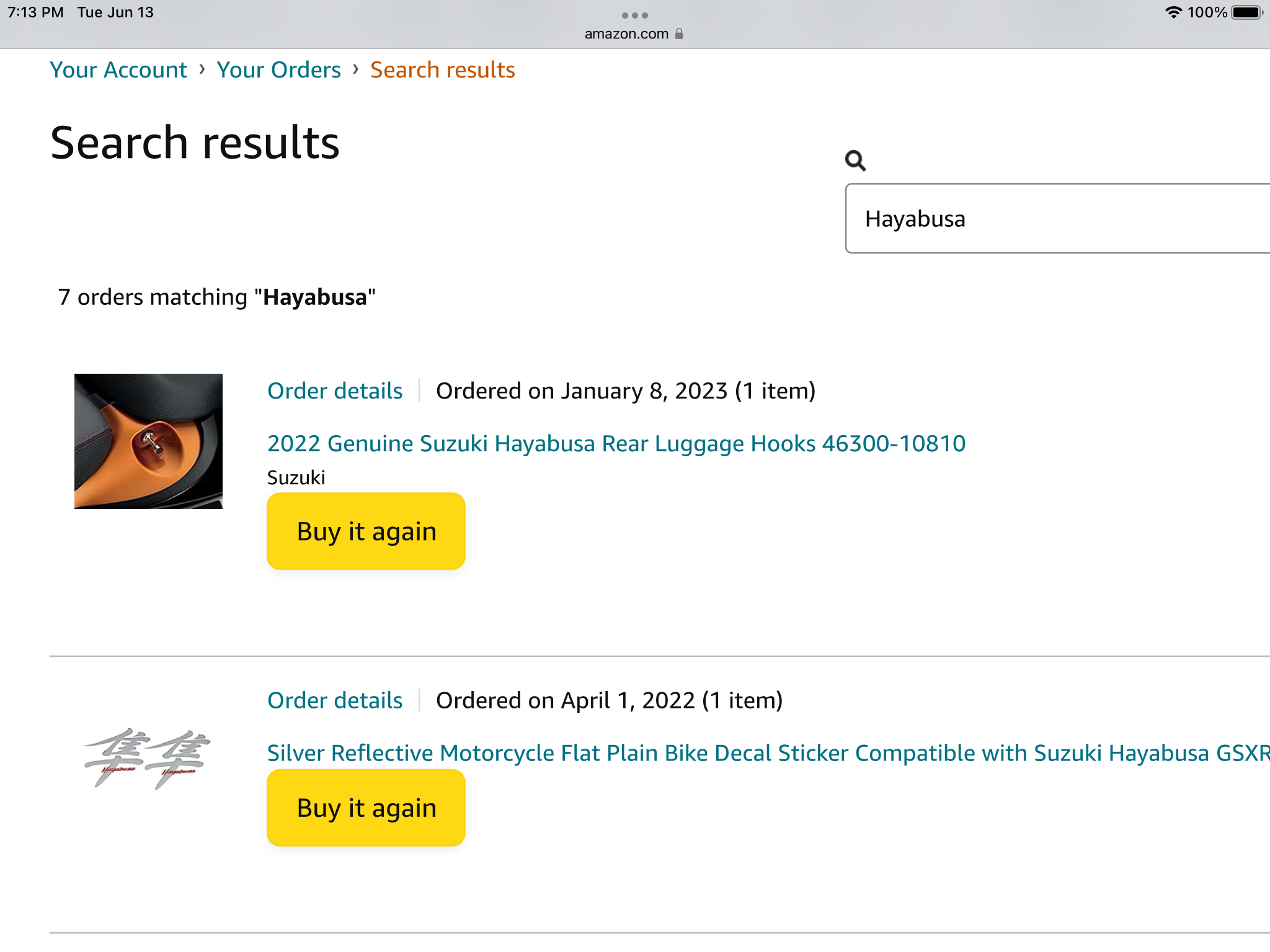Focus the Hayabusa order search field
Image resolution: width=1270 pixels, height=952 pixels.
pyautogui.click(x=1054, y=219)
